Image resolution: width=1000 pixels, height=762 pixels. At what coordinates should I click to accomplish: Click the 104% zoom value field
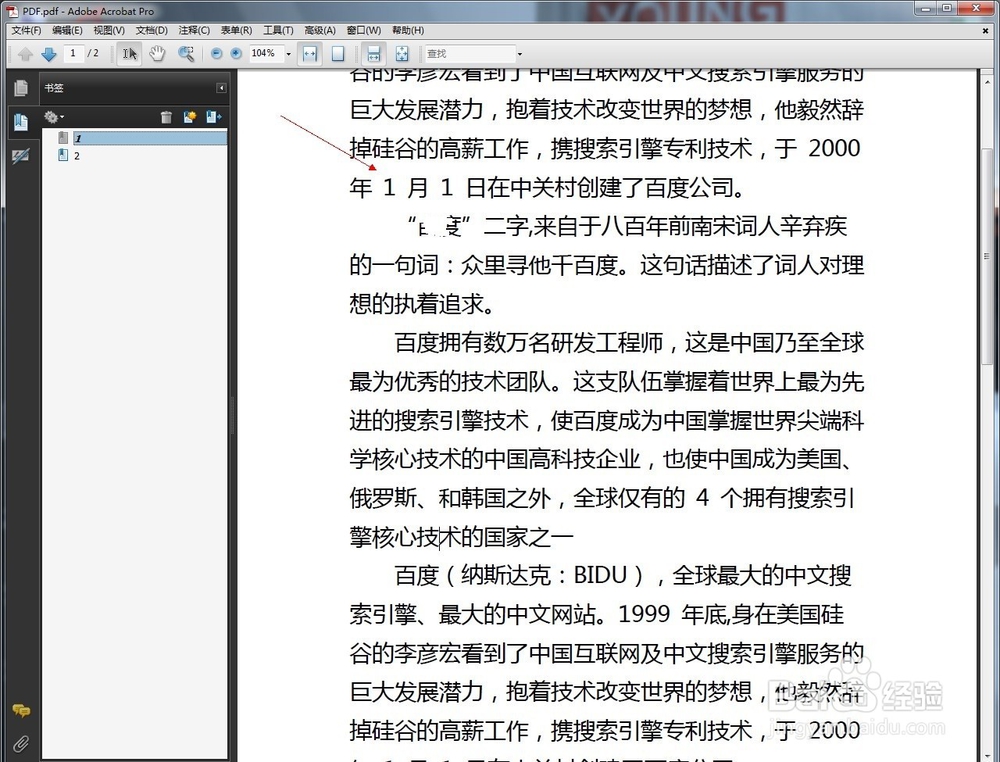tap(265, 54)
